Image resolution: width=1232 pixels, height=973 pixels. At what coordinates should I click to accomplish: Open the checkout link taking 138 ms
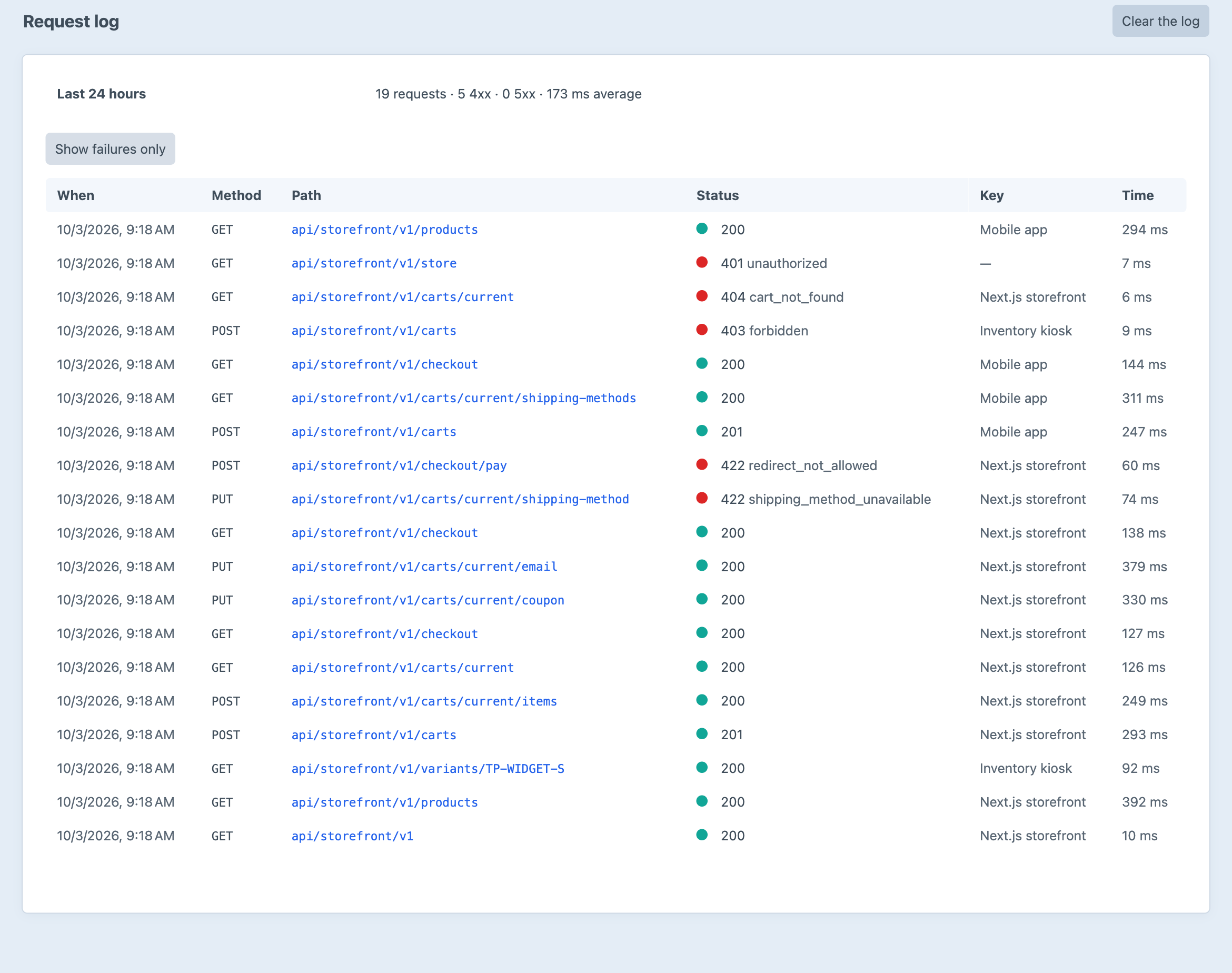(384, 533)
